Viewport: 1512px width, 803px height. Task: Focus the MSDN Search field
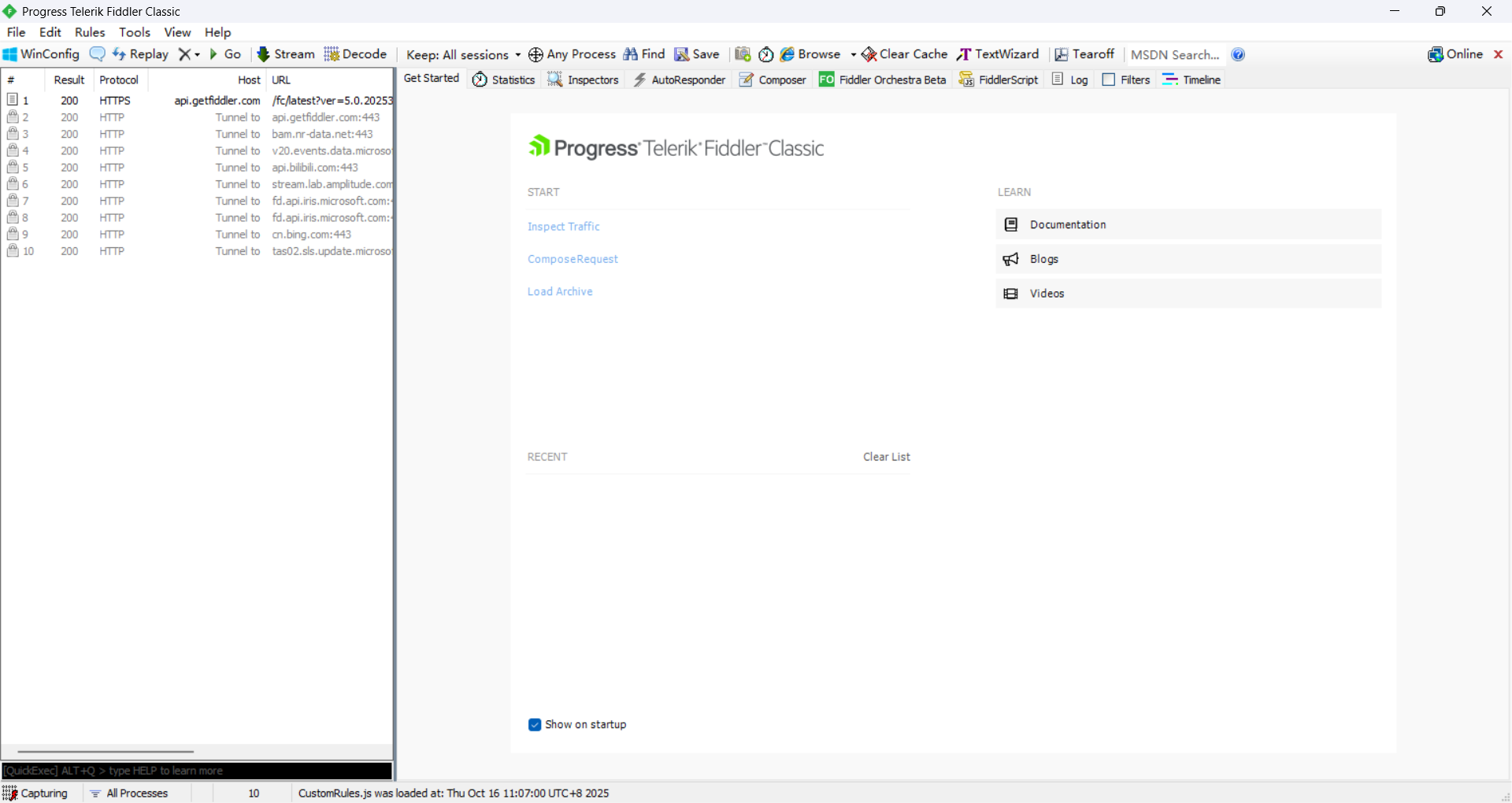pyautogui.click(x=1176, y=55)
